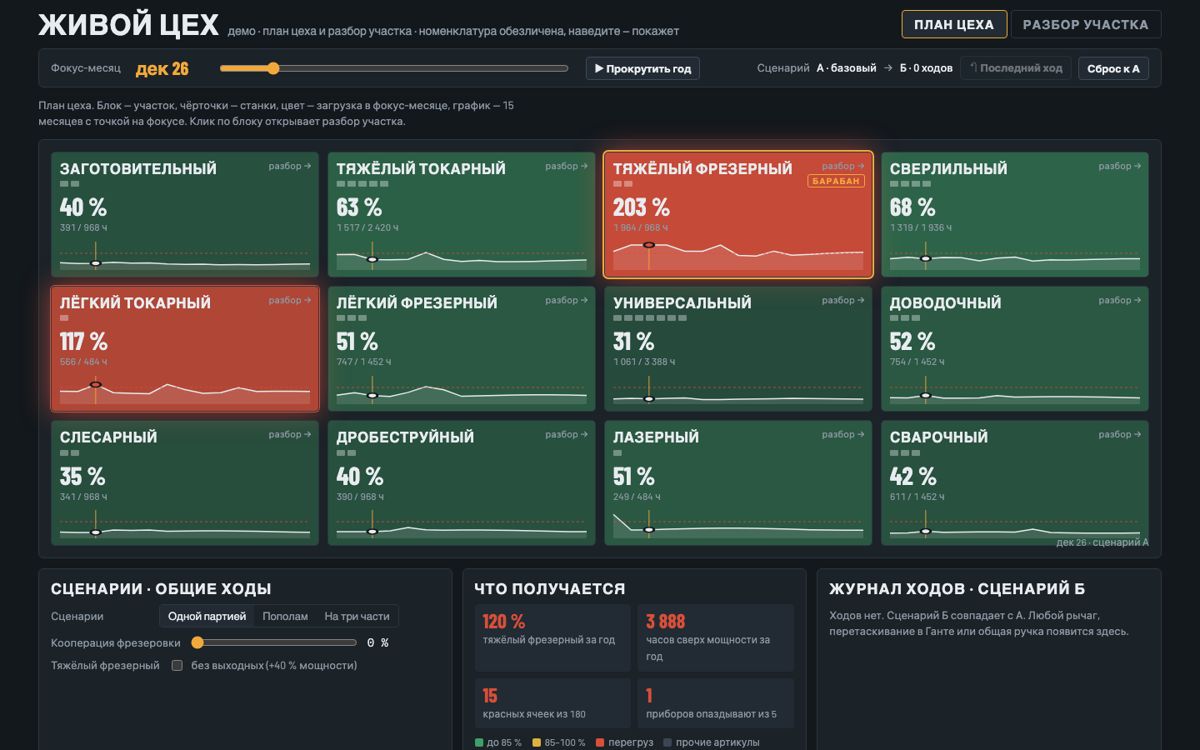Click the 85–100 % legend entry

pyautogui.click(x=558, y=743)
